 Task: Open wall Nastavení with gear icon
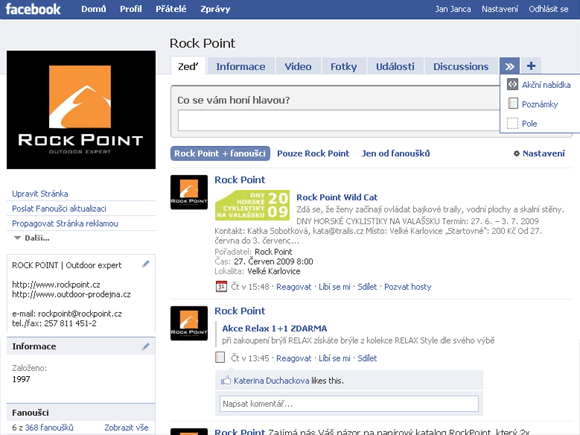[539, 154]
